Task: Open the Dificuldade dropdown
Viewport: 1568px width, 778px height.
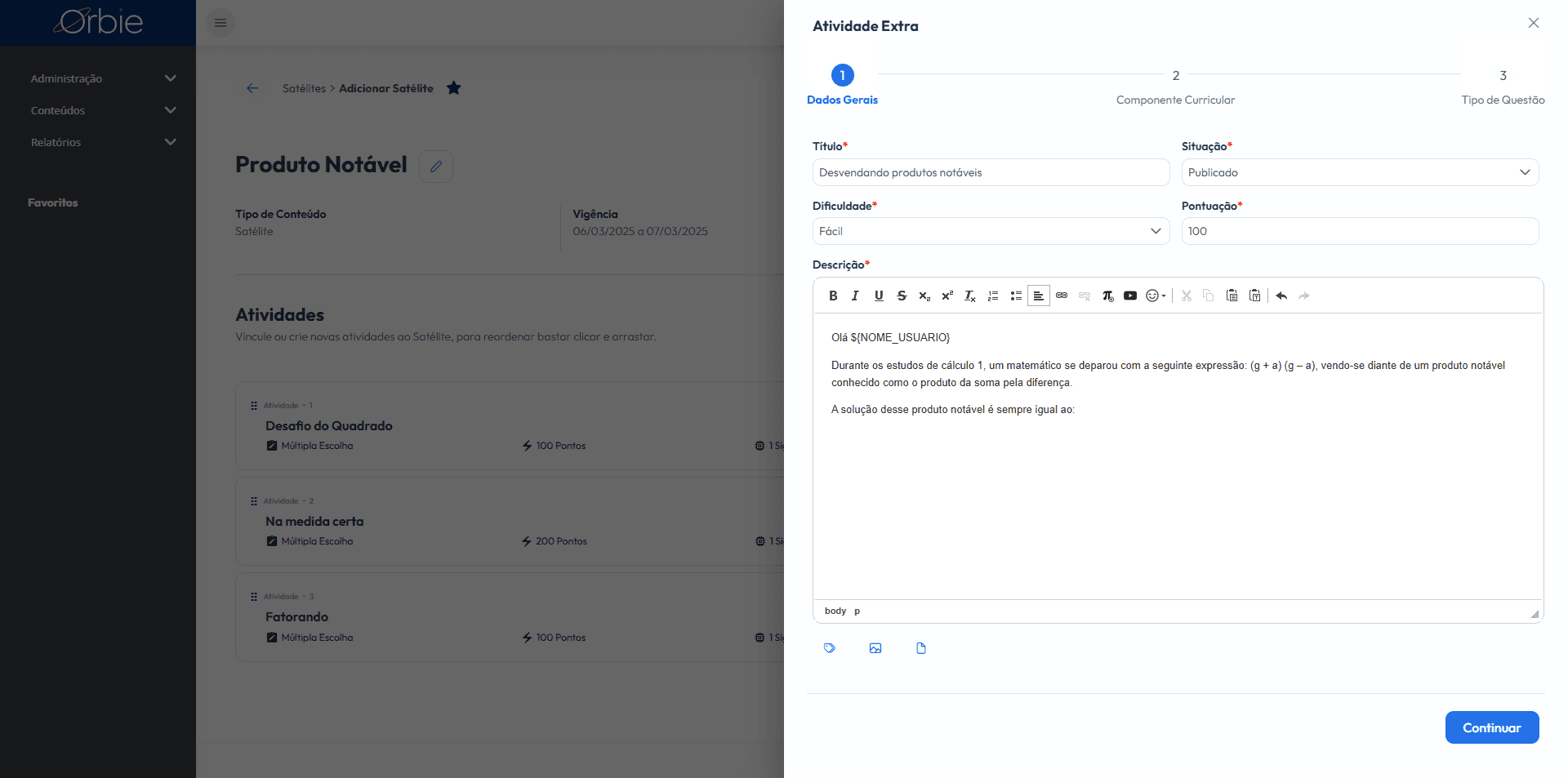Action: (x=991, y=231)
